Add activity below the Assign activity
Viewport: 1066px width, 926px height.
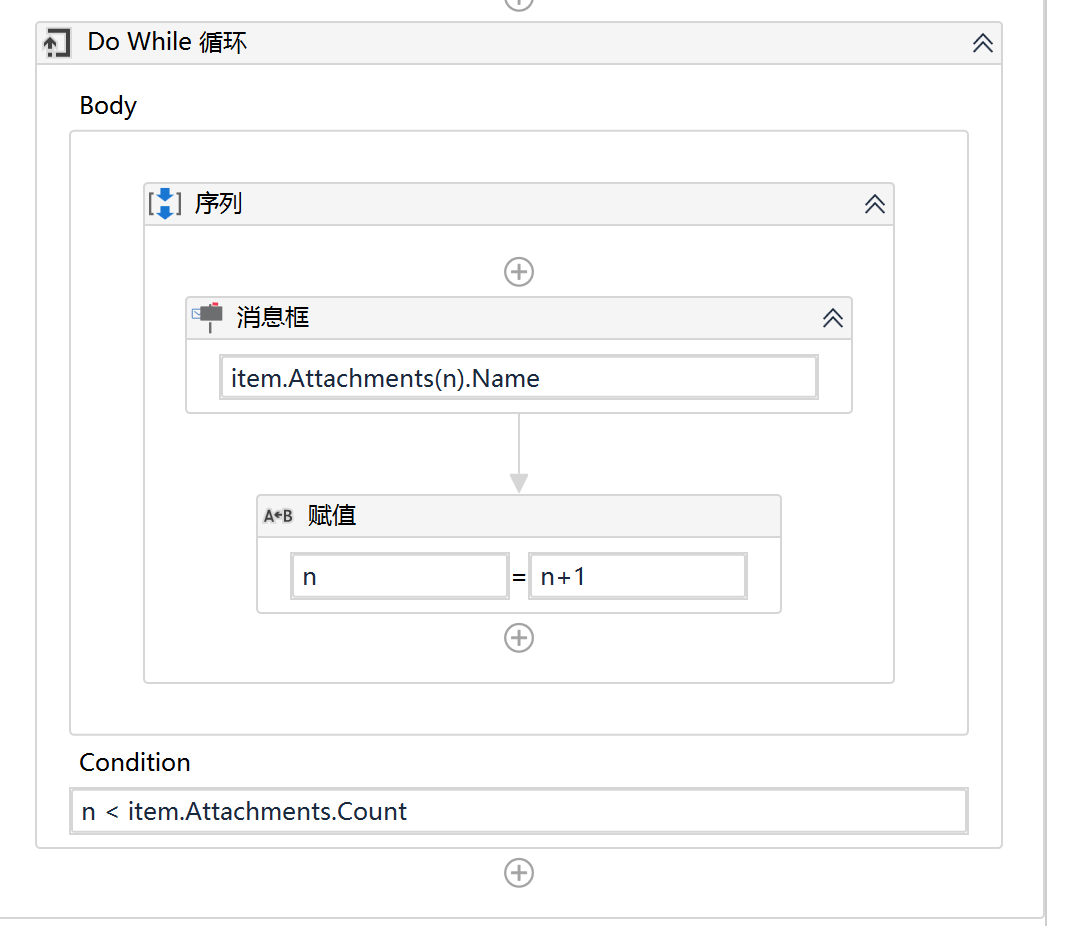[519, 638]
